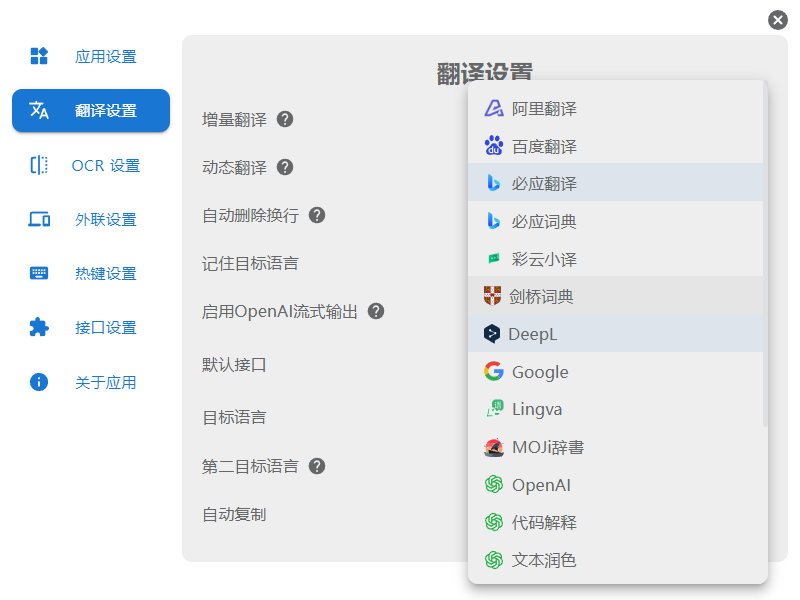This screenshot has height=600, width=800.
Task: Click the 接口设置 puzzle piece icon
Action: click(39, 327)
